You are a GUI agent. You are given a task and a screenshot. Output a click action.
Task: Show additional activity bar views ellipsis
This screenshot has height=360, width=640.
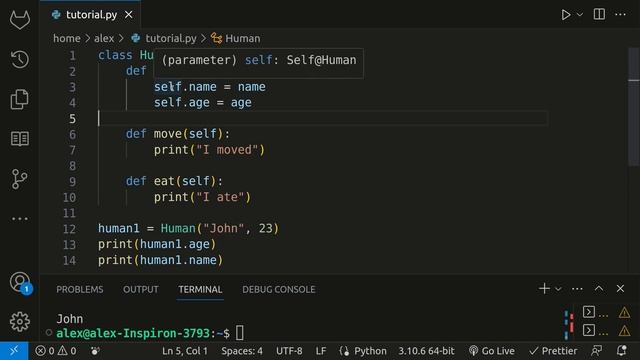pos(20,219)
